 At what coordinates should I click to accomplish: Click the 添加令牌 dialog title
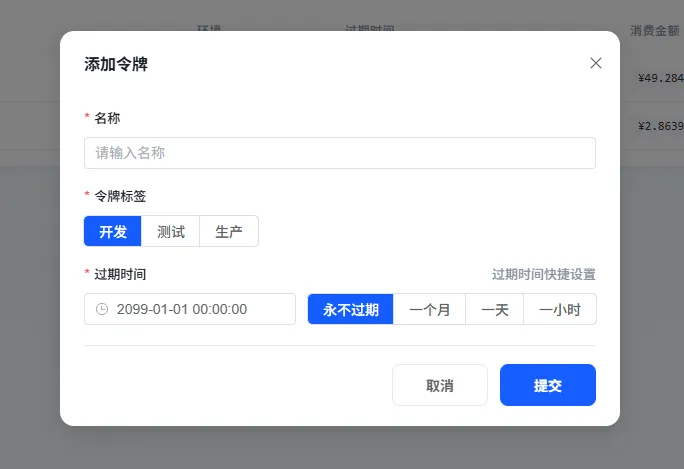pyautogui.click(x=116, y=64)
